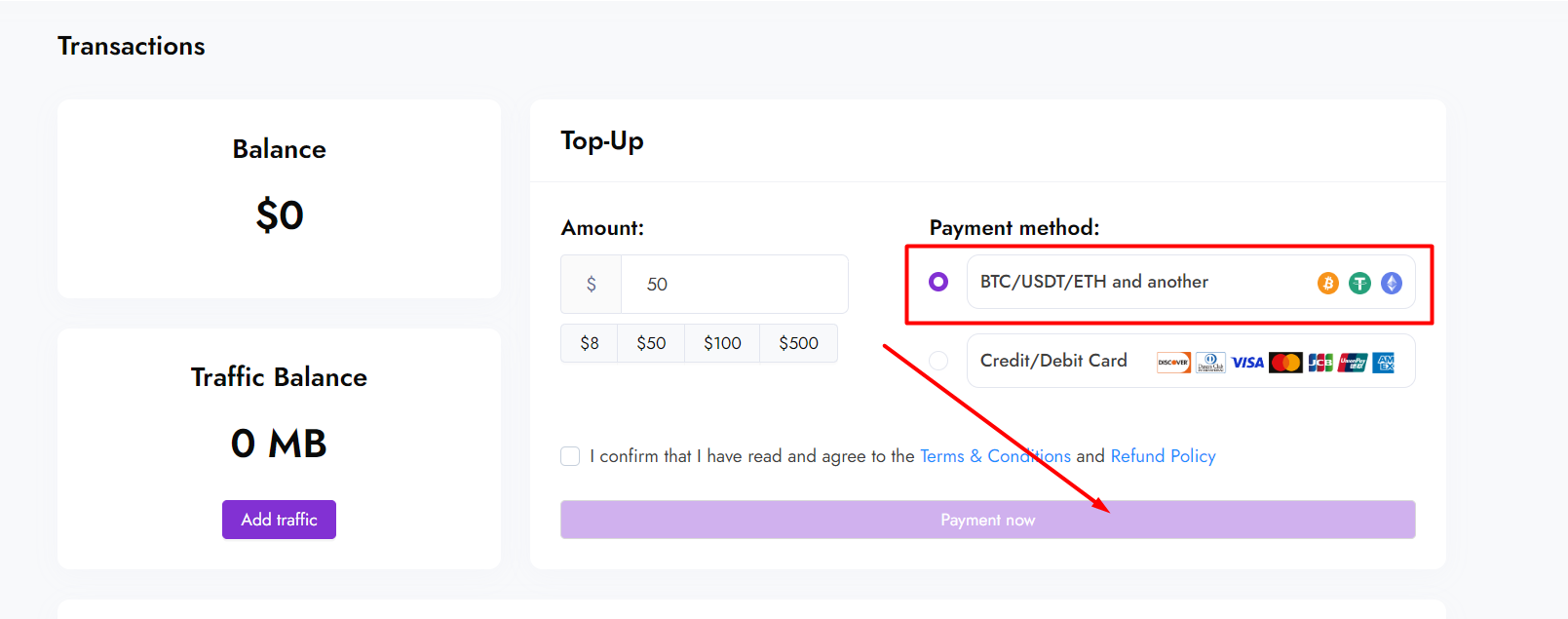
Task: Choose the $50 preset amount
Action: click(651, 343)
